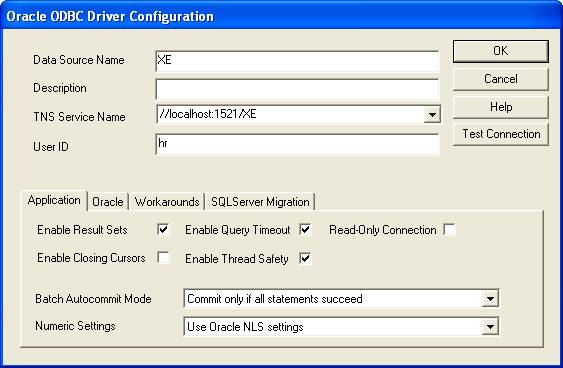Click the 'Batch Autocommit Mode' label
Image resolution: width=563 pixels, height=368 pixels.
tap(93, 299)
